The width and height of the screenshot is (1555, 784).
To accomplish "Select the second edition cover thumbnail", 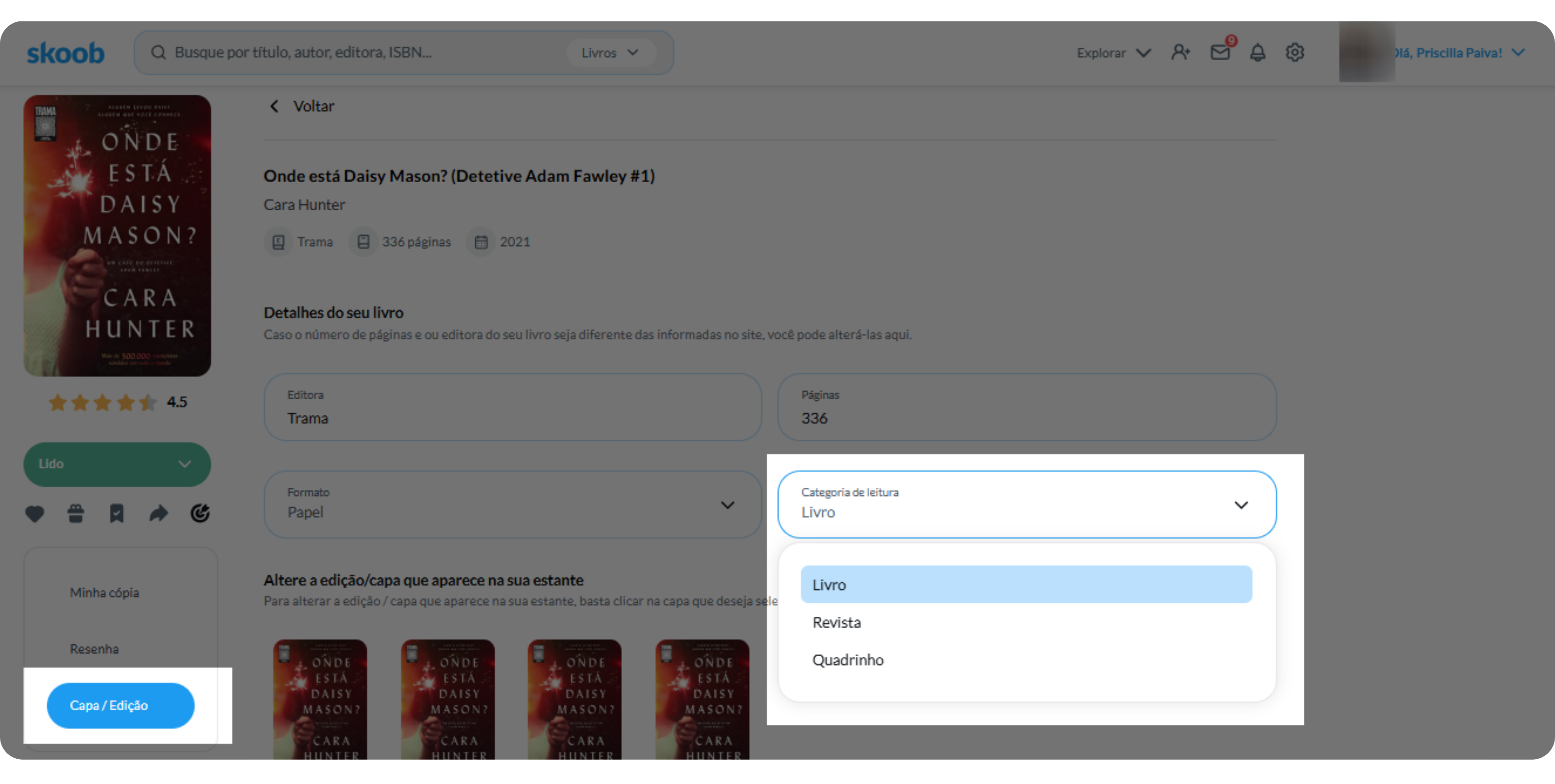I will click(448, 699).
